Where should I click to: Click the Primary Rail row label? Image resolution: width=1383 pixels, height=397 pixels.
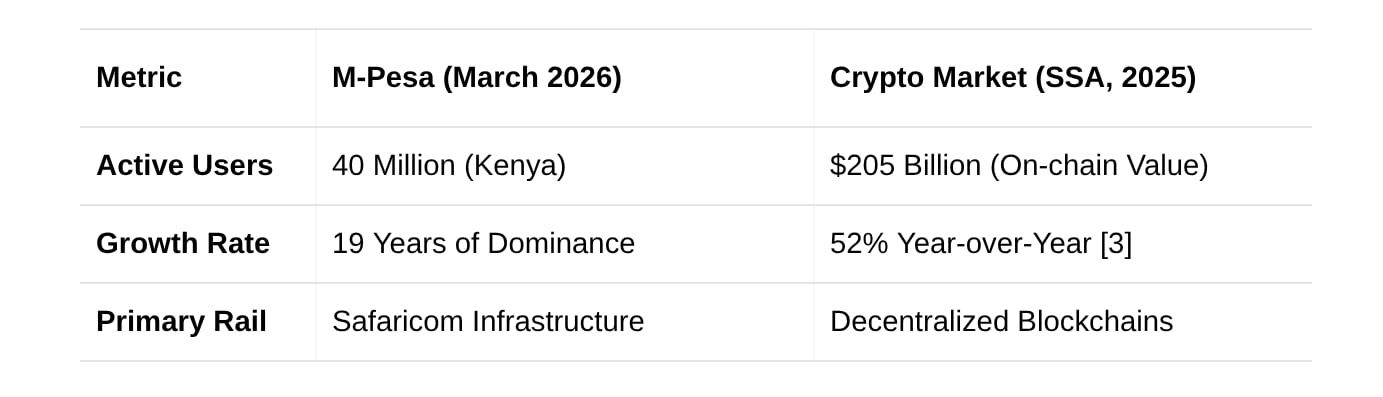[x=181, y=322]
